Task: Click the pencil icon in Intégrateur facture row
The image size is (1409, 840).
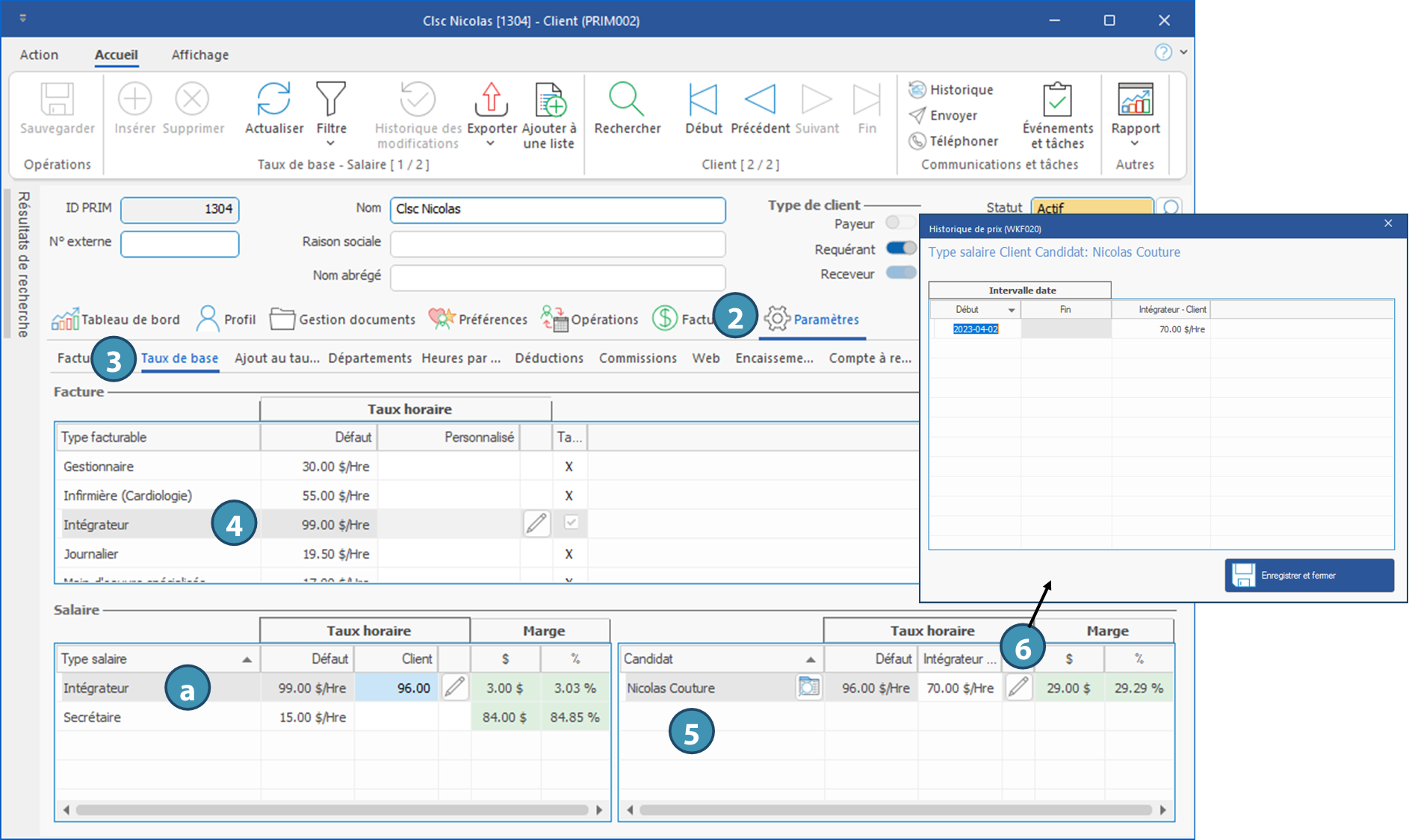Action: 536,524
